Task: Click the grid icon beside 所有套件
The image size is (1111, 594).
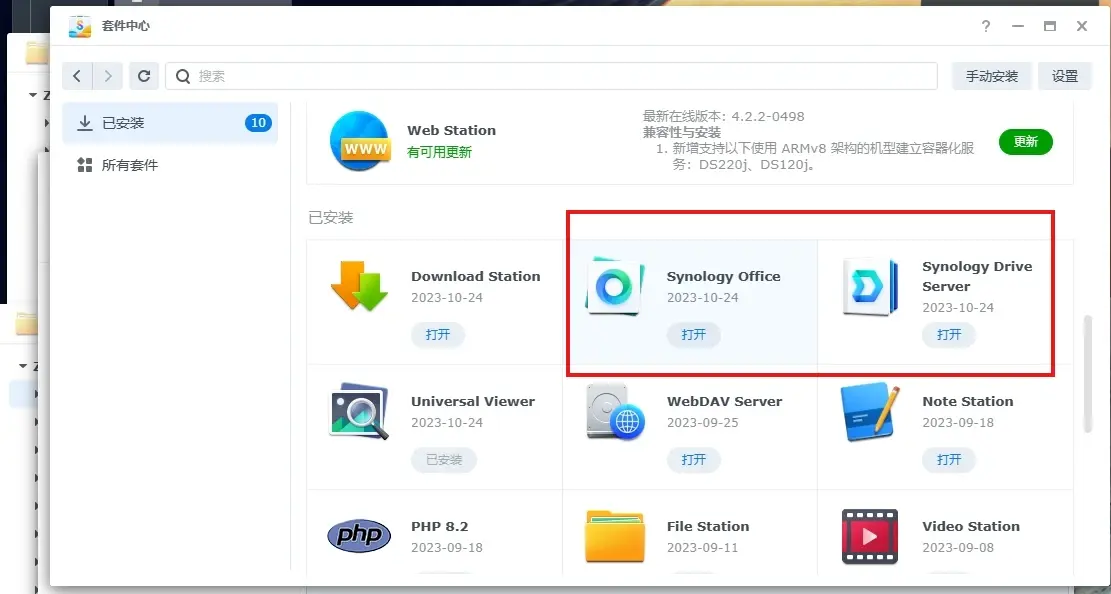Action: 85,165
